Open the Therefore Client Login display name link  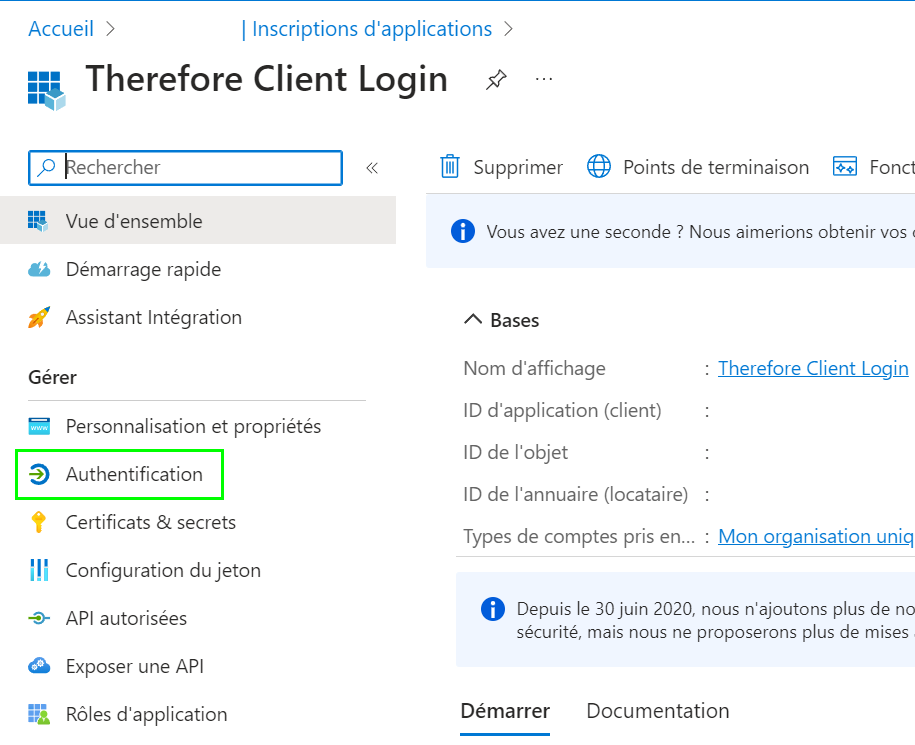[813, 367]
